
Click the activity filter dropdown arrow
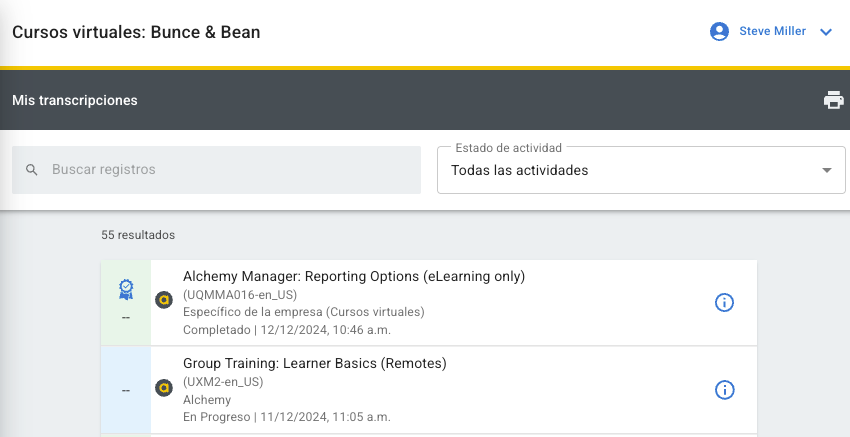click(x=826, y=171)
